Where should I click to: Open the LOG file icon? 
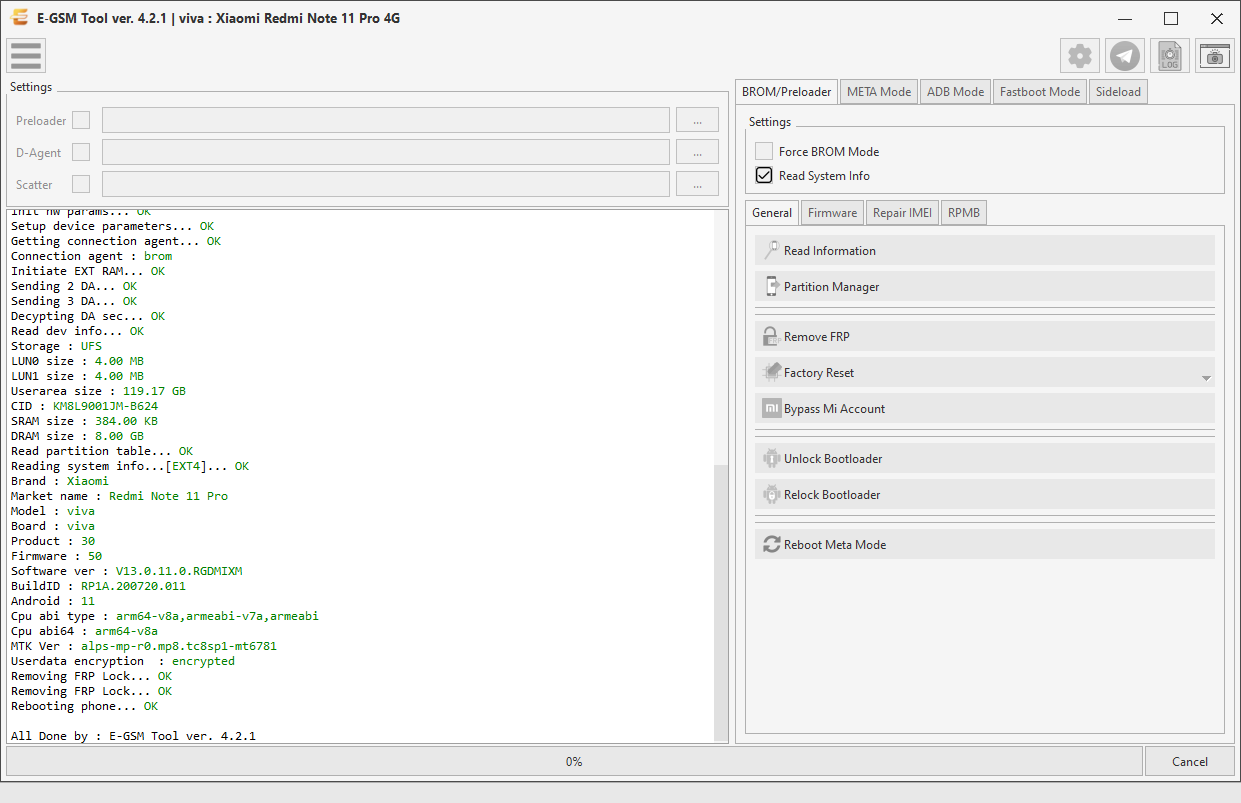[x=1170, y=56]
